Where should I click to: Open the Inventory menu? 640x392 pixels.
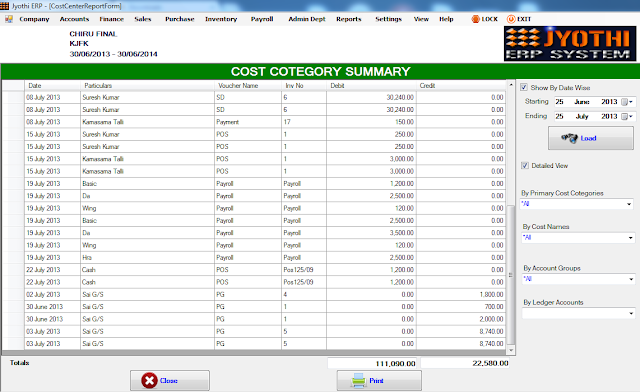221,19
